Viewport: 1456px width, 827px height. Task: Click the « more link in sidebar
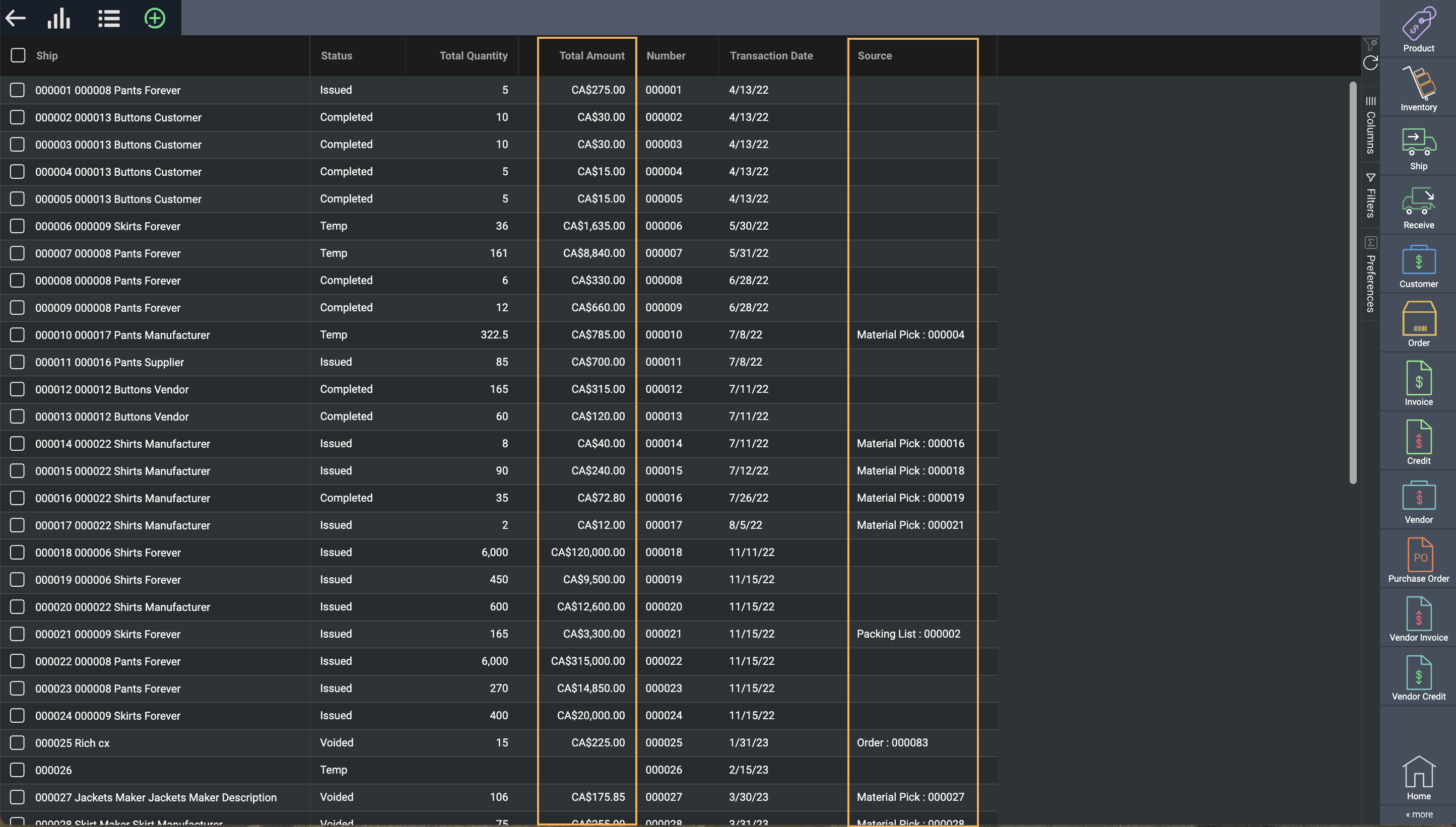[x=1419, y=814]
